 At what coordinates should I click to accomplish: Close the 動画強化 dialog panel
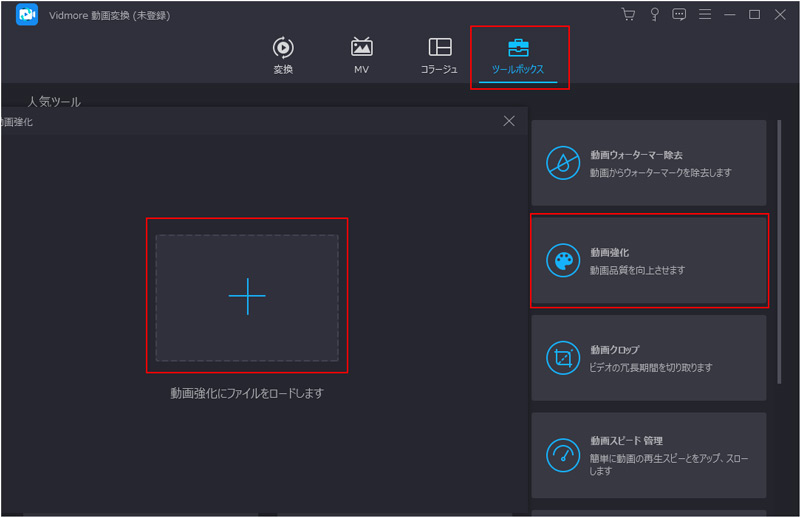(x=509, y=121)
